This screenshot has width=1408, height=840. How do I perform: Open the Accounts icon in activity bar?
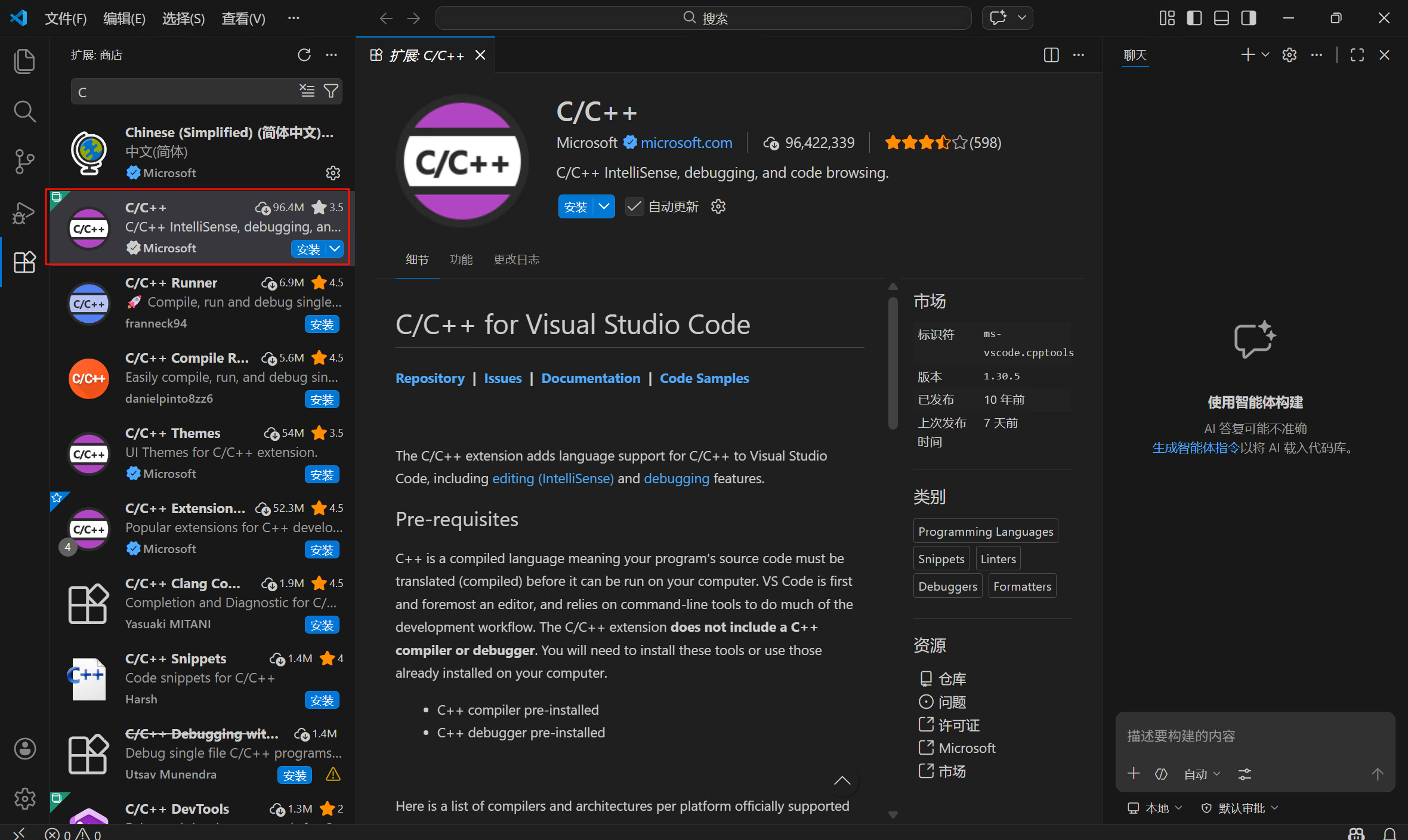click(24, 748)
